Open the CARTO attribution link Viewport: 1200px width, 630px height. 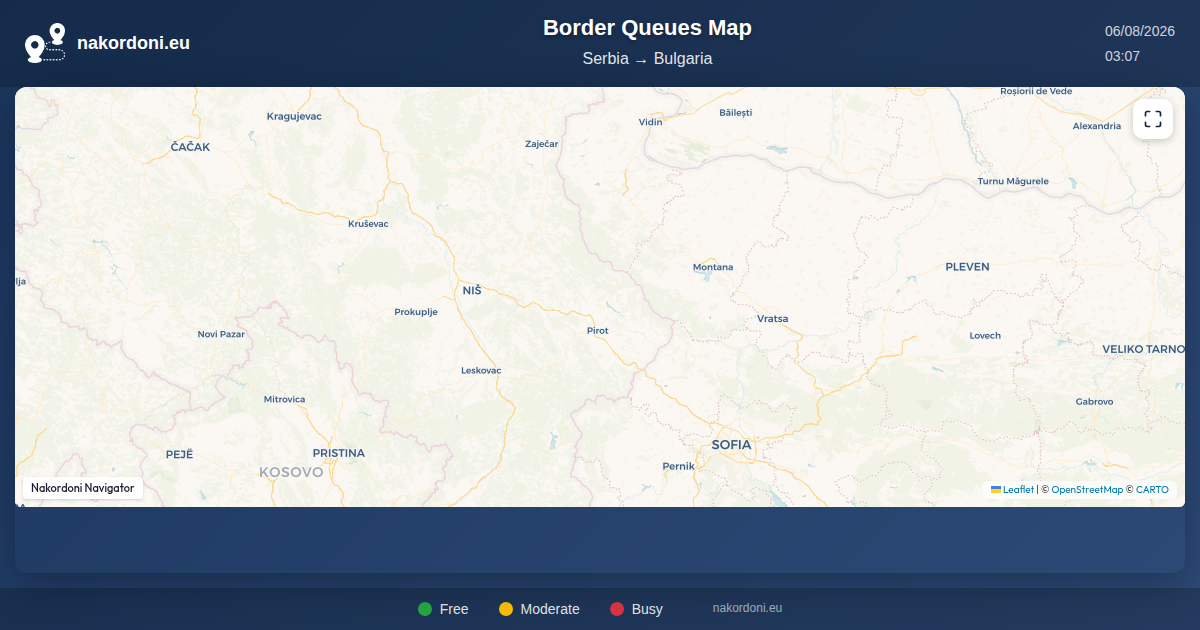[1152, 490]
